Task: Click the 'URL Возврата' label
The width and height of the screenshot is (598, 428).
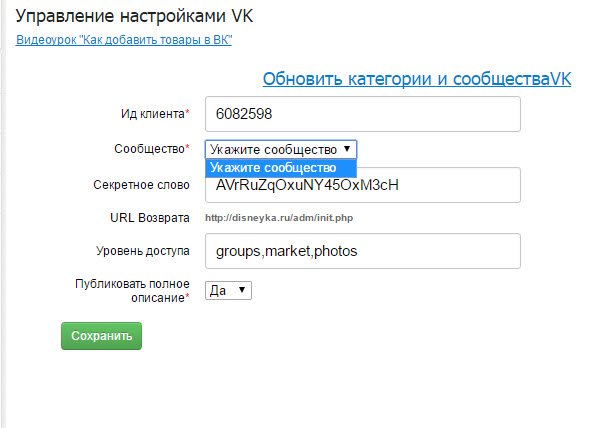Action: [x=150, y=218]
